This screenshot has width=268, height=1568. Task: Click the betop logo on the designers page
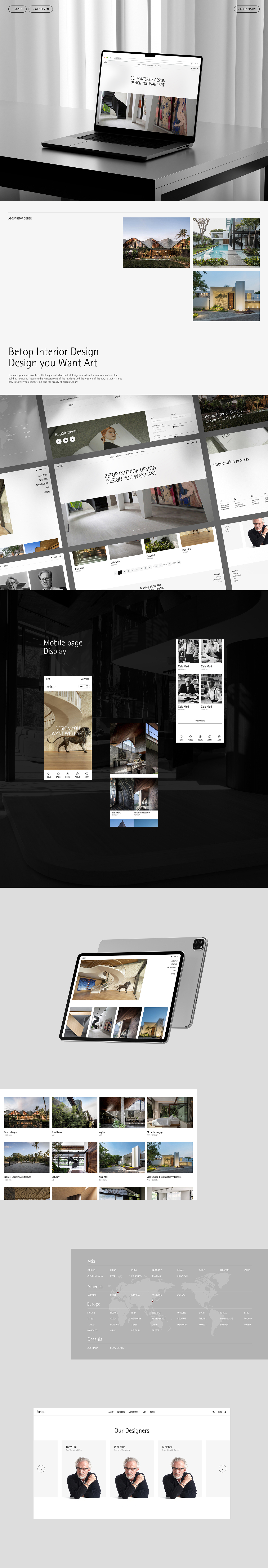pyautogui.click(x=41, y=1412)
